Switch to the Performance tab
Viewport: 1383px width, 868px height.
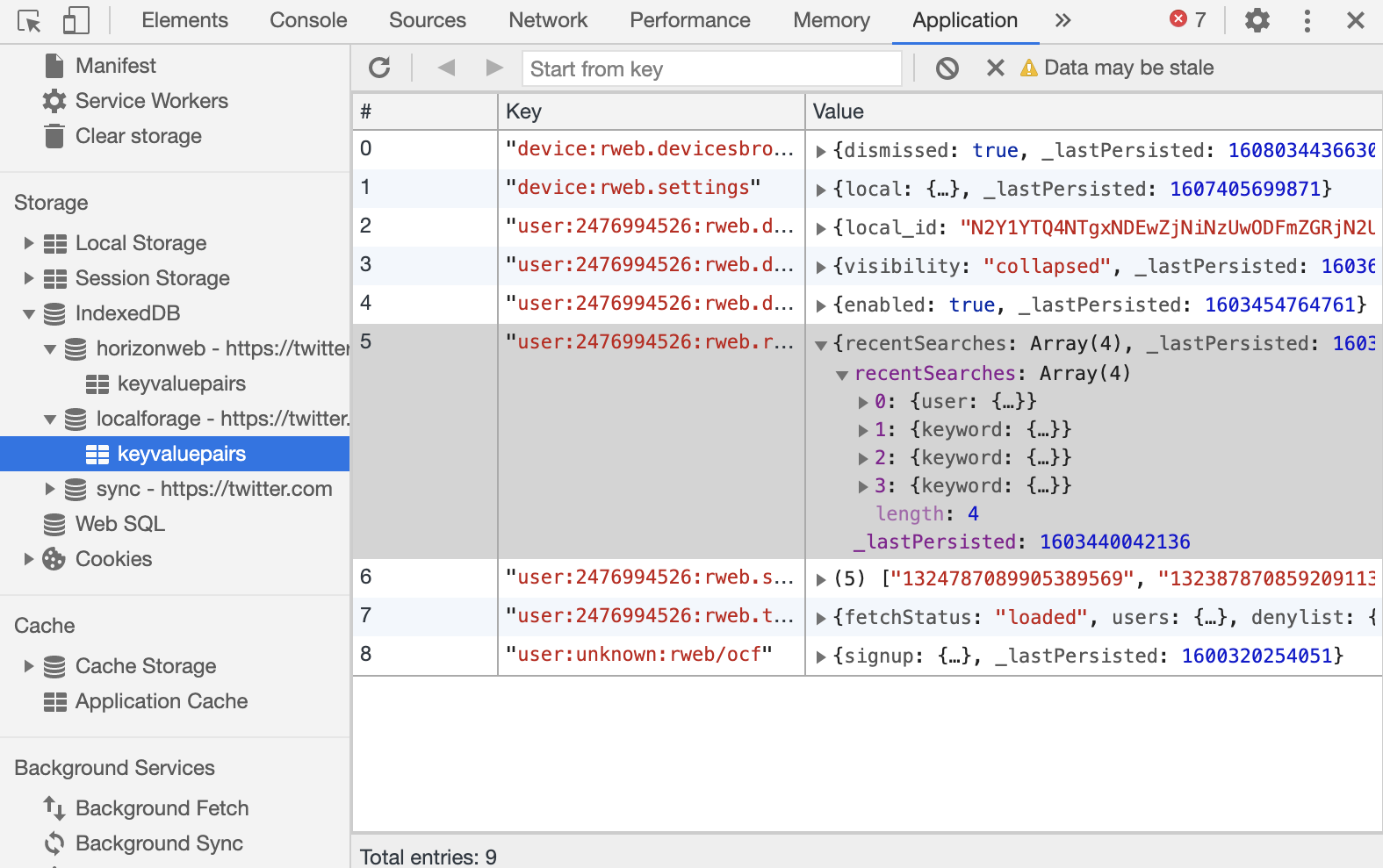pyautogui.click(x=690, y=20)
